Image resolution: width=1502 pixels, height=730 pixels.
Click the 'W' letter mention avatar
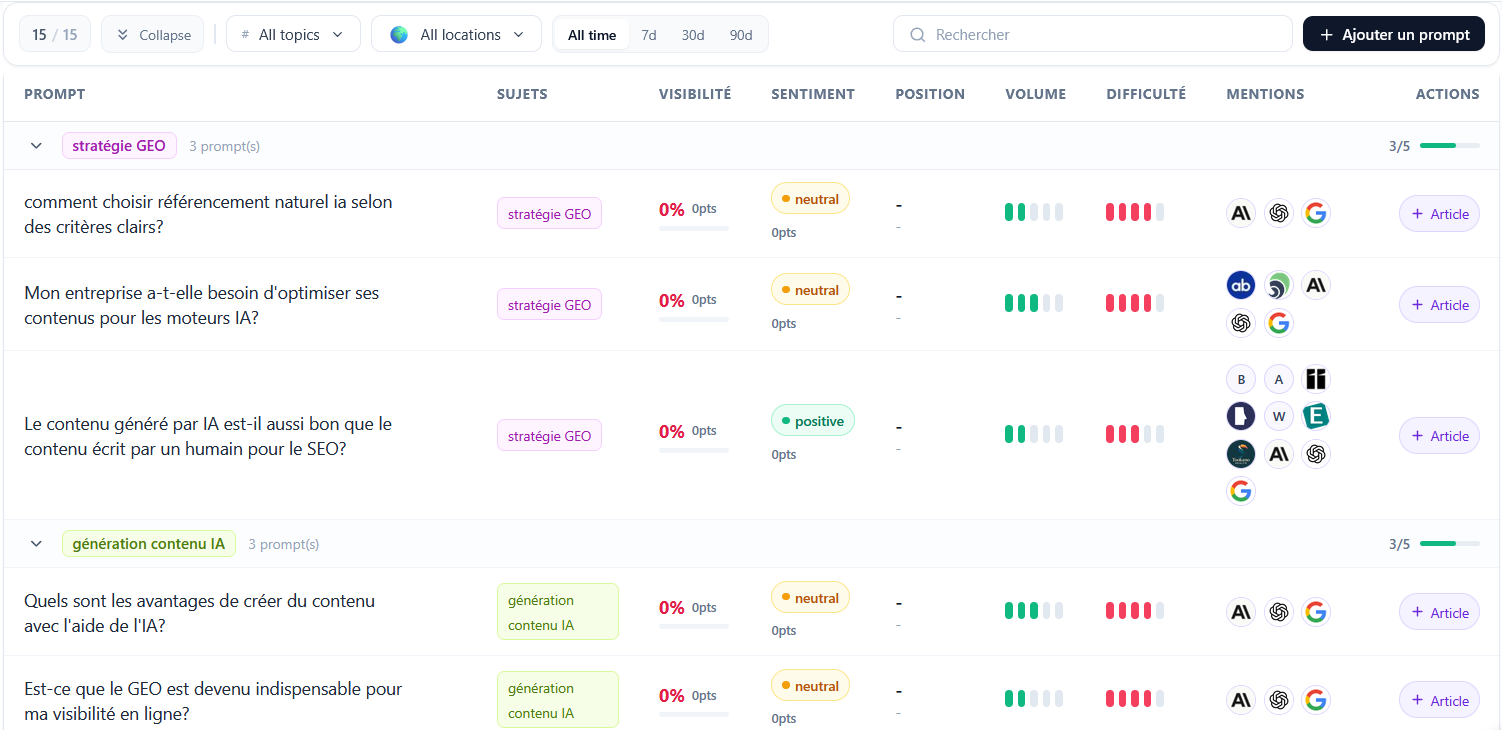[x=1279, y=416]
